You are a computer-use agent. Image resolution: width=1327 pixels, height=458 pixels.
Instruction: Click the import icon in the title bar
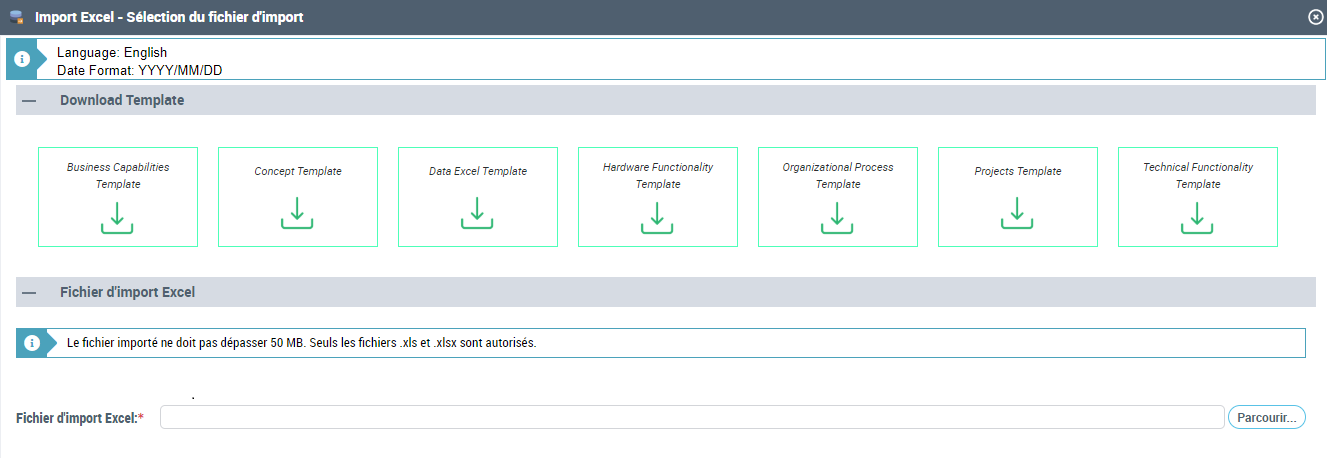[x=16, y=17]
